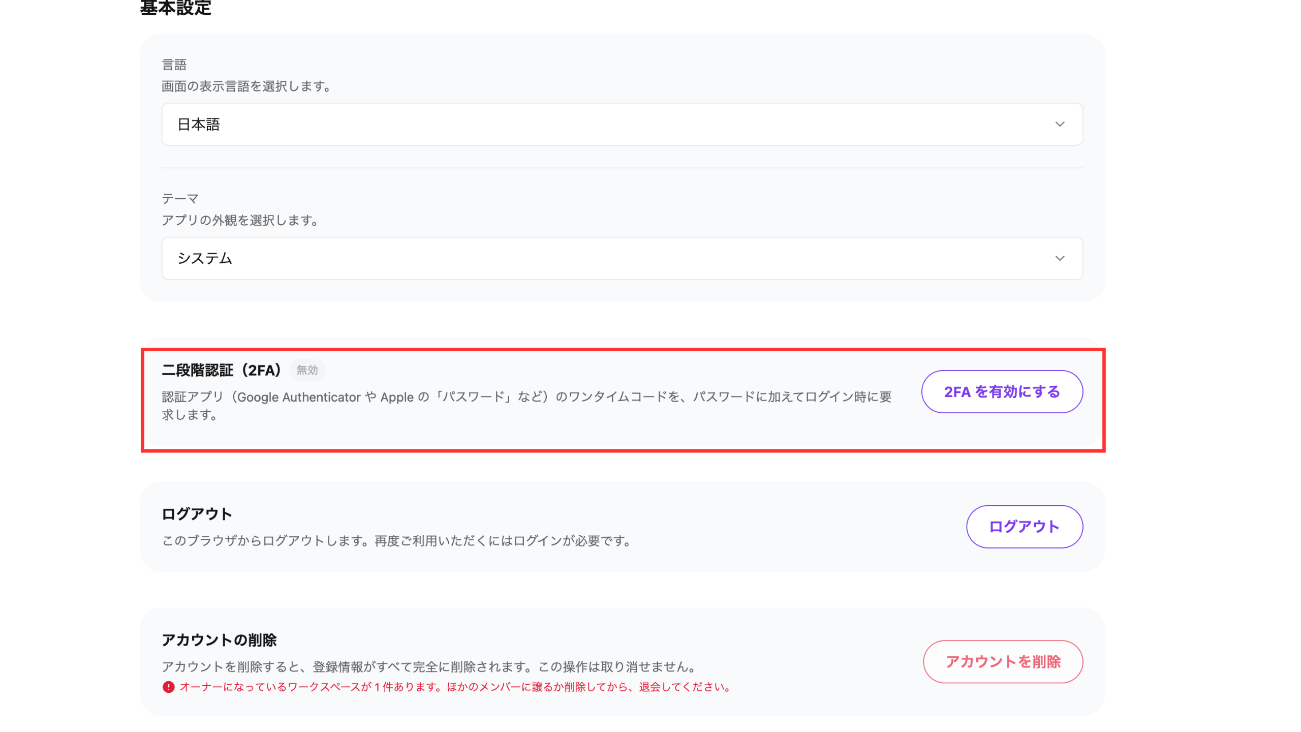Click the 無効 status badge beside 二段階認証
Image resolution: width=1301 pixels, height=732 pixels.
click(x=307, y=370)
